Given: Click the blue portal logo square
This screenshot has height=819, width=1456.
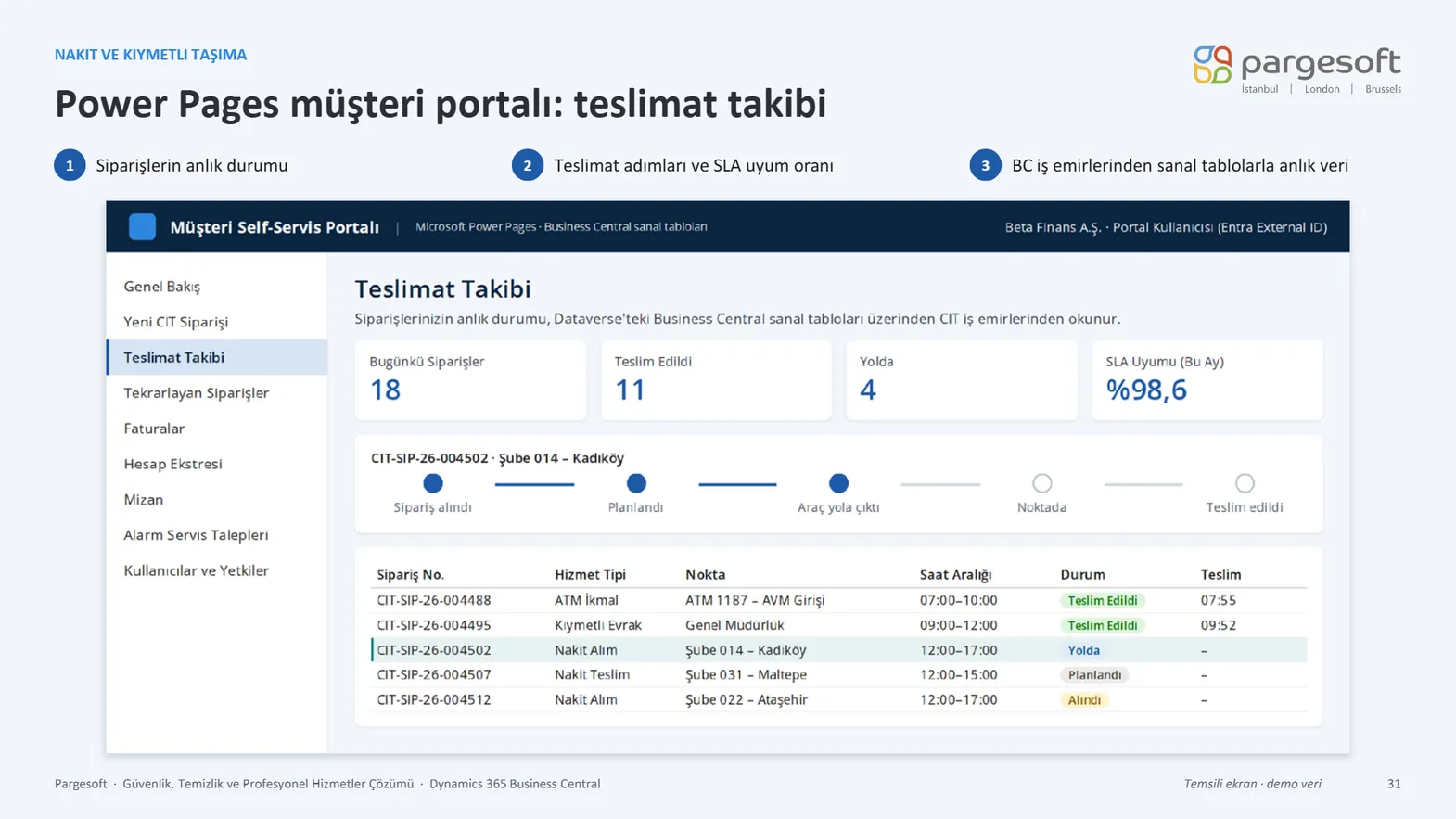Looking at the screenshot, I should pos(142,226).
